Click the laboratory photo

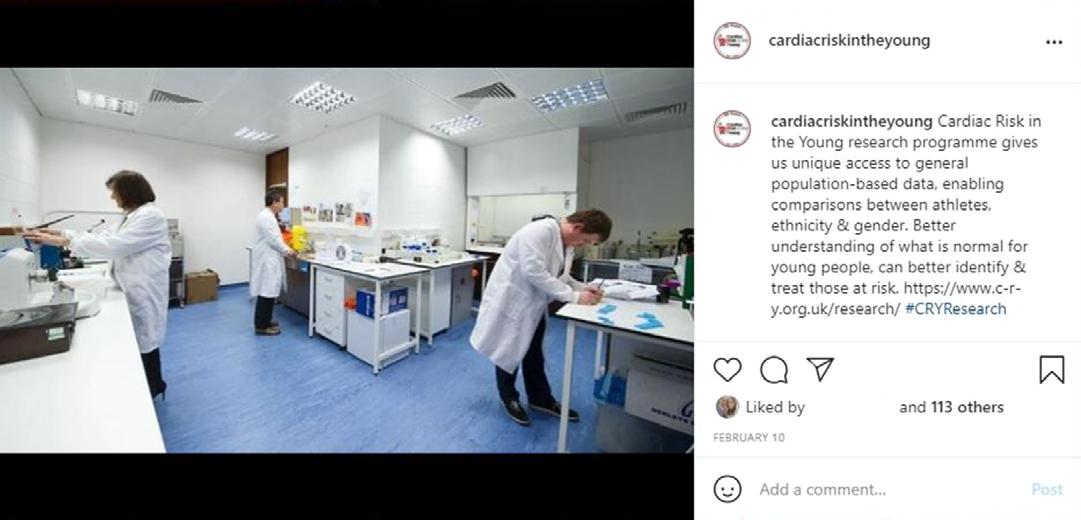(x=347, y=260)
